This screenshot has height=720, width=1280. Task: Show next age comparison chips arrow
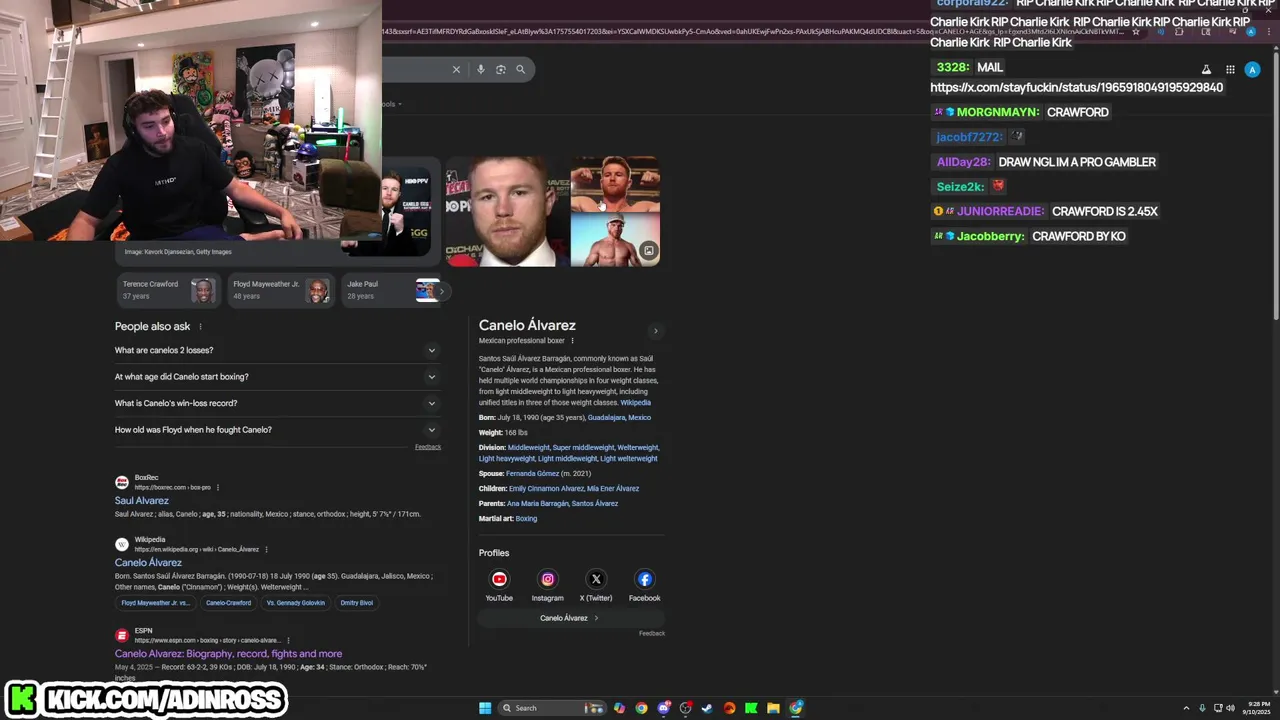tap(441, 291)
